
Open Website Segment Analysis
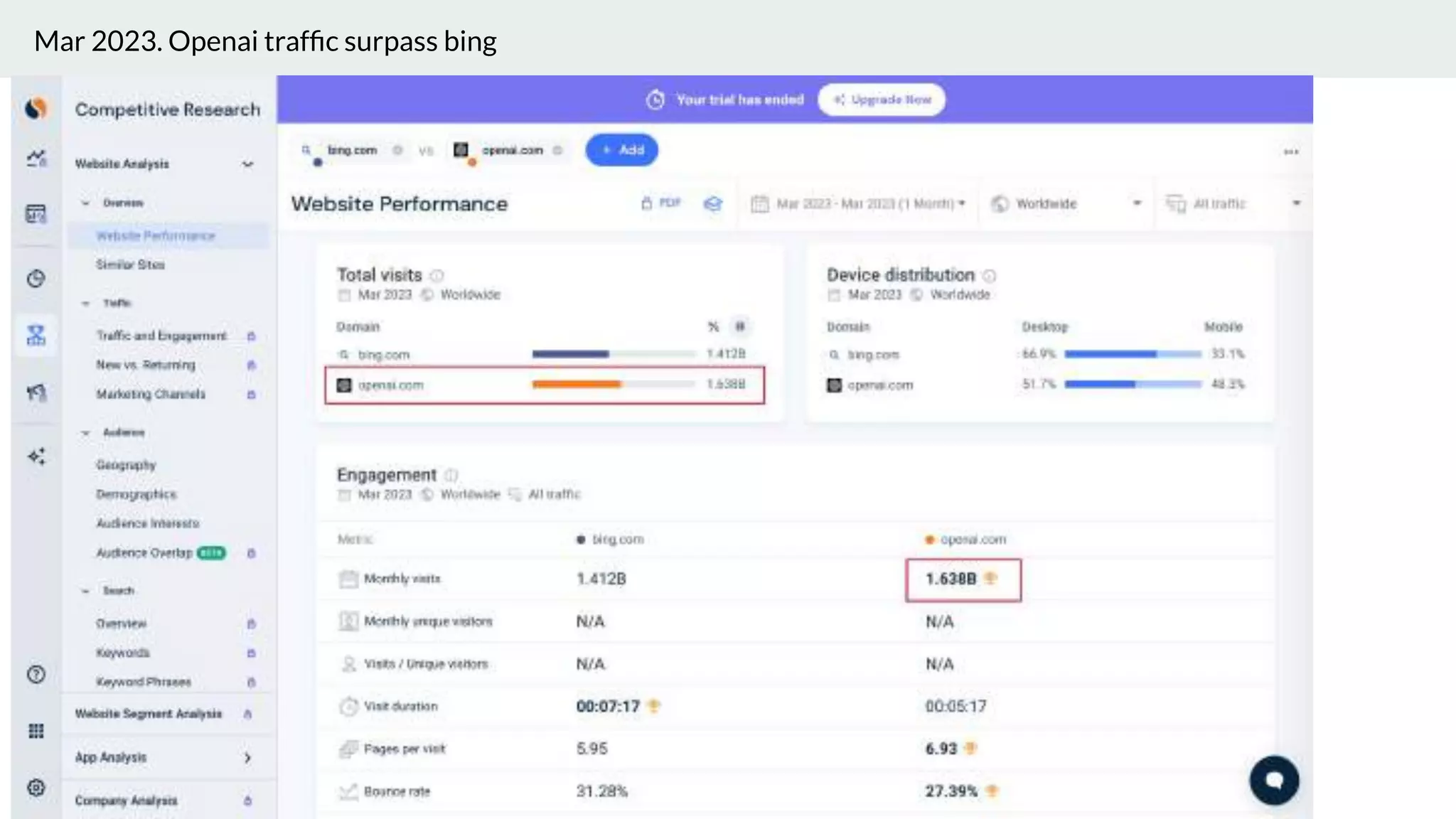point(149,714)
